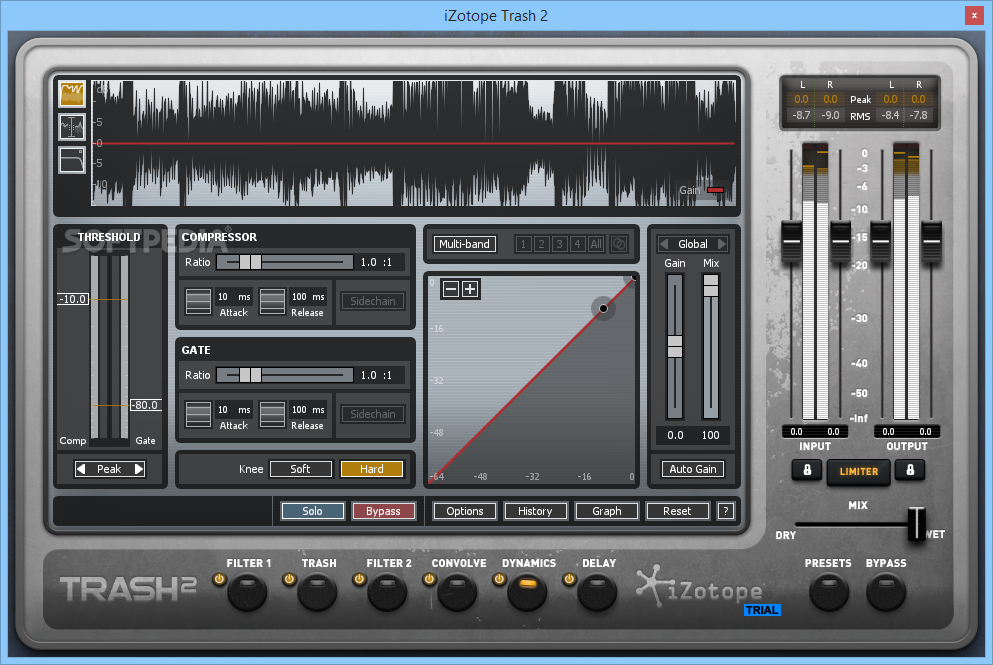Enable Multi-band mode
Screen dimensions: 993x665
464,244
